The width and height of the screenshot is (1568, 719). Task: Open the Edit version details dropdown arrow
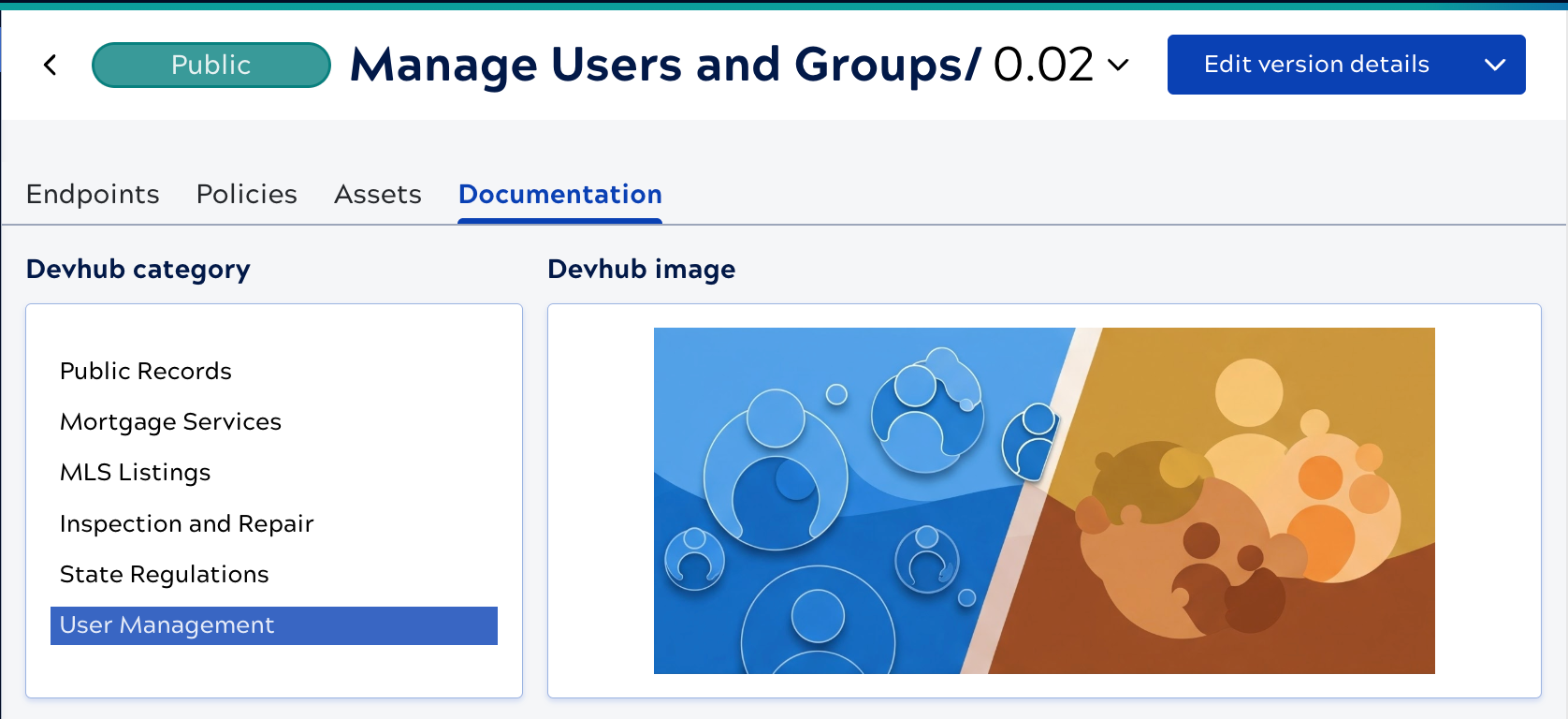1494,65
